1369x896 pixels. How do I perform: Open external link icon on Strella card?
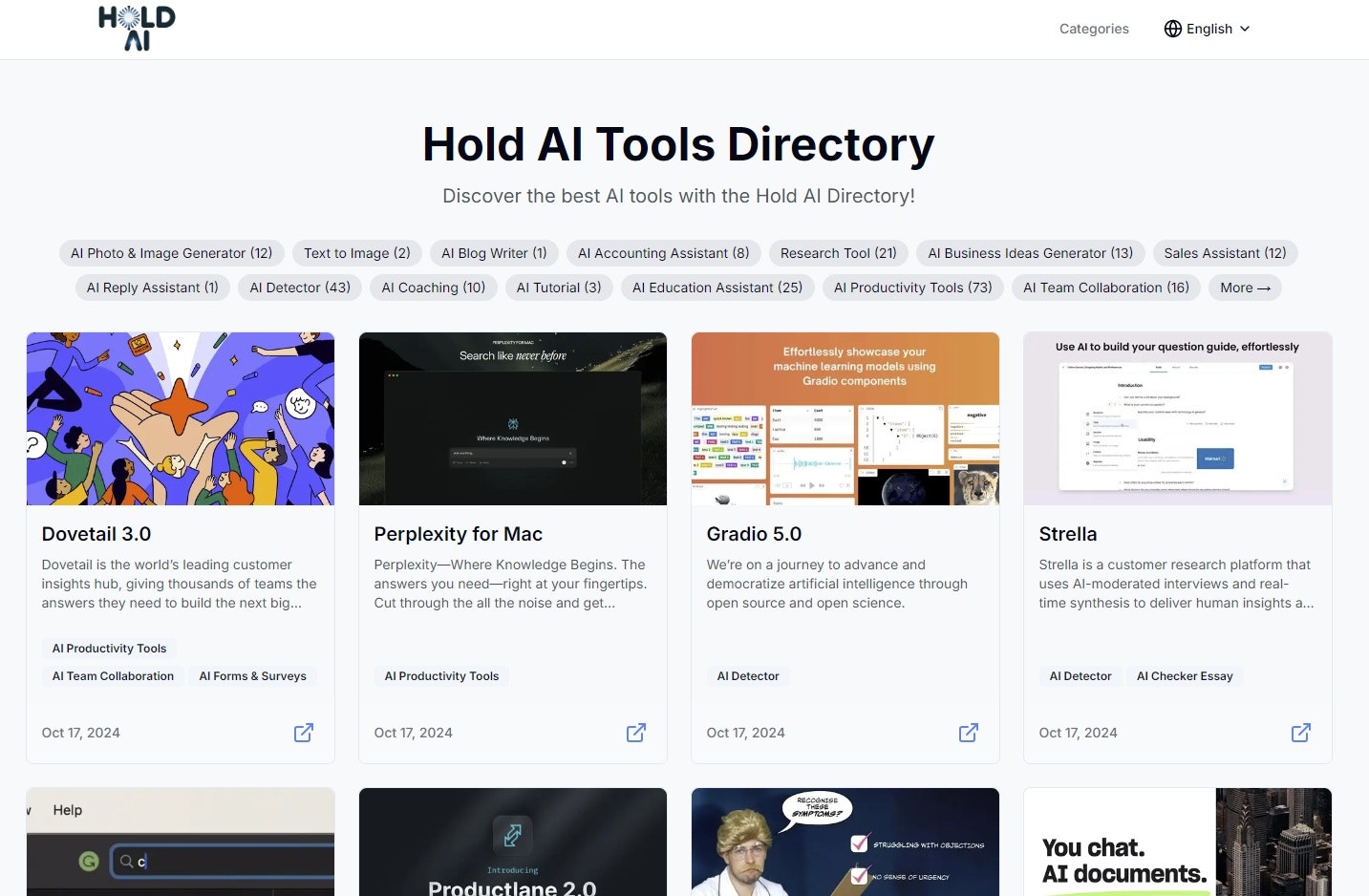click(x=1301, y=733)
